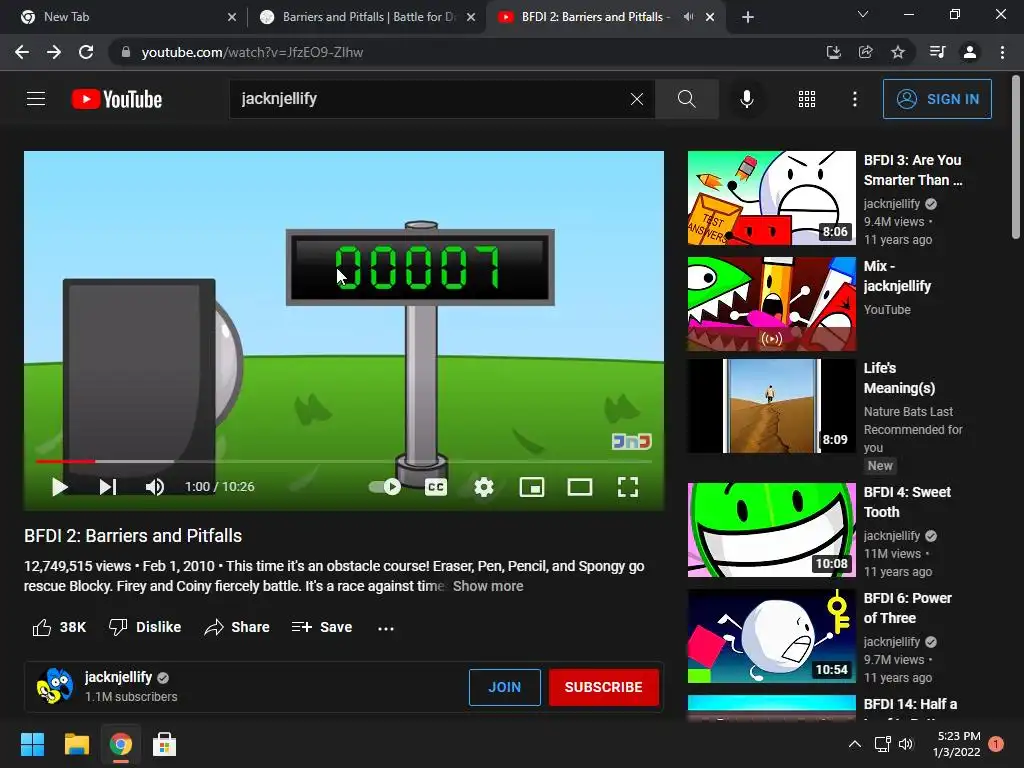Click the JOIN membership button

point(505,687)
